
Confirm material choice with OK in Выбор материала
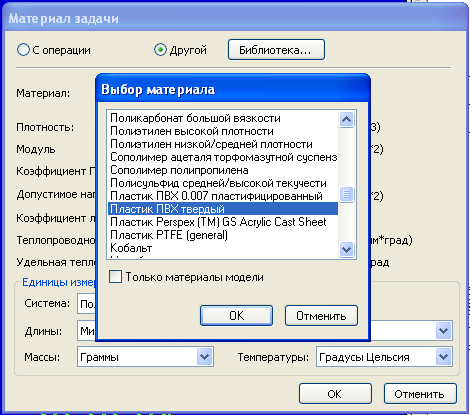coord(236,315)
